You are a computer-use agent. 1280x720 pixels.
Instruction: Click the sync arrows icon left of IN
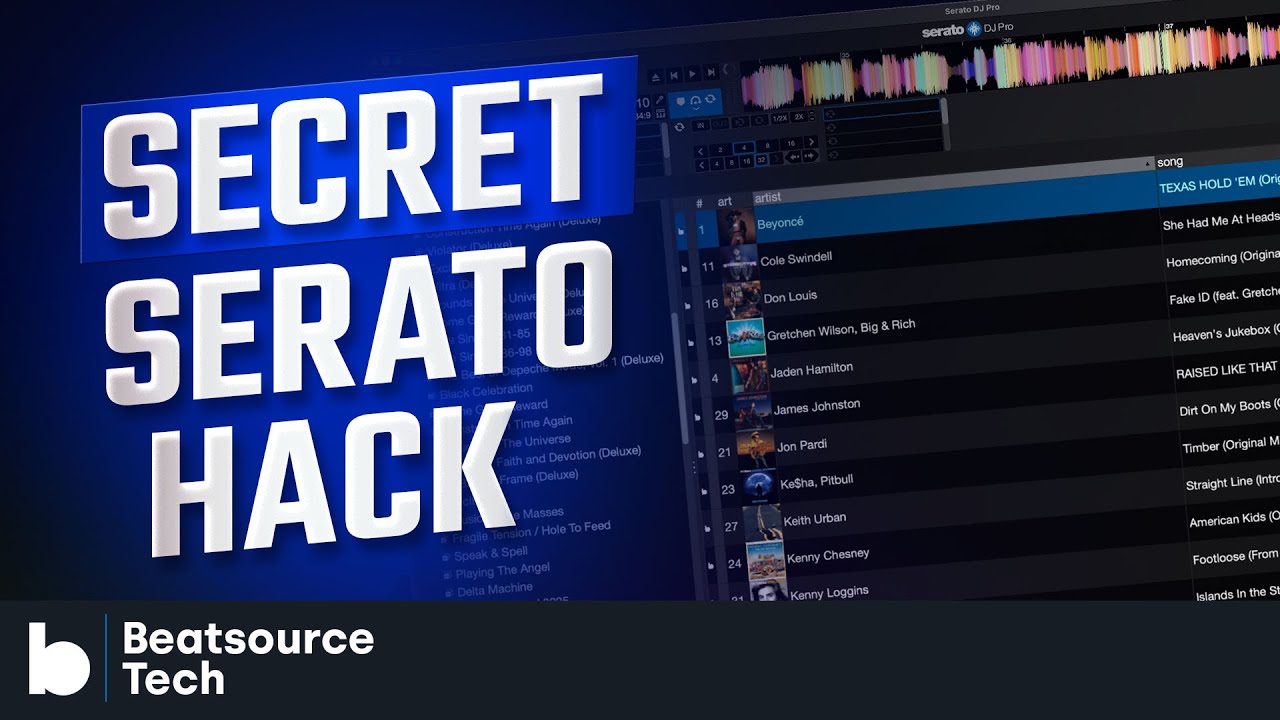679,127
